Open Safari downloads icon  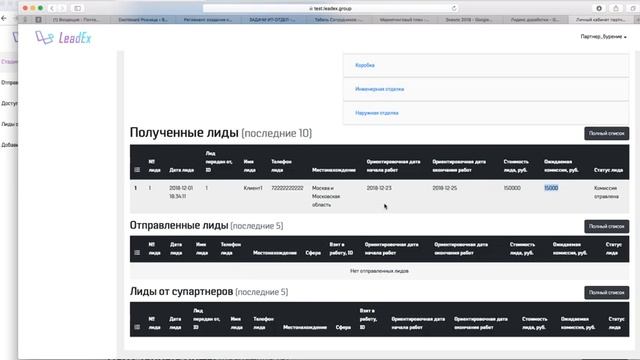tap(599, 8)
